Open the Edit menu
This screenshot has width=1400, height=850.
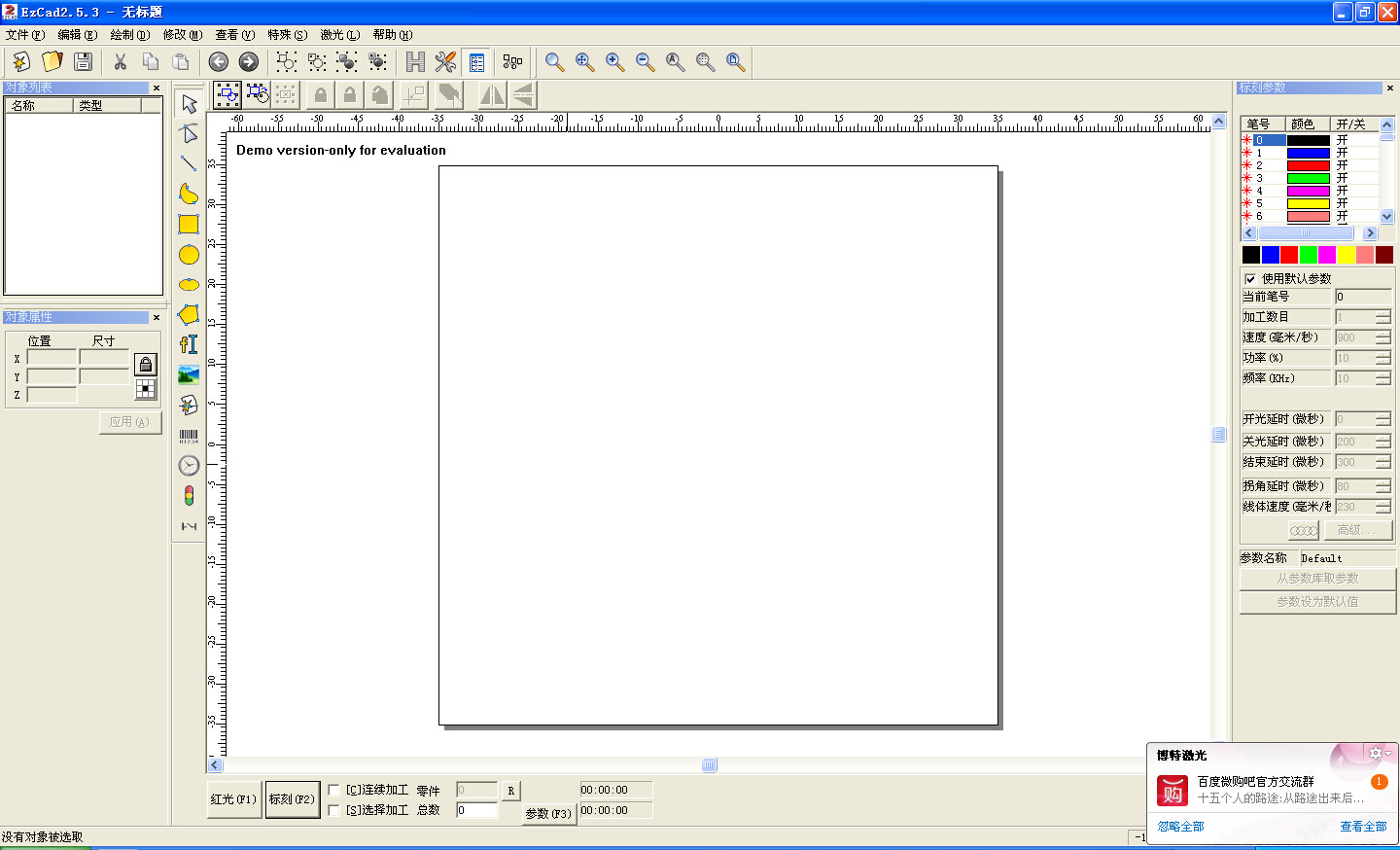pyautogui.click(x=78, y=35)
